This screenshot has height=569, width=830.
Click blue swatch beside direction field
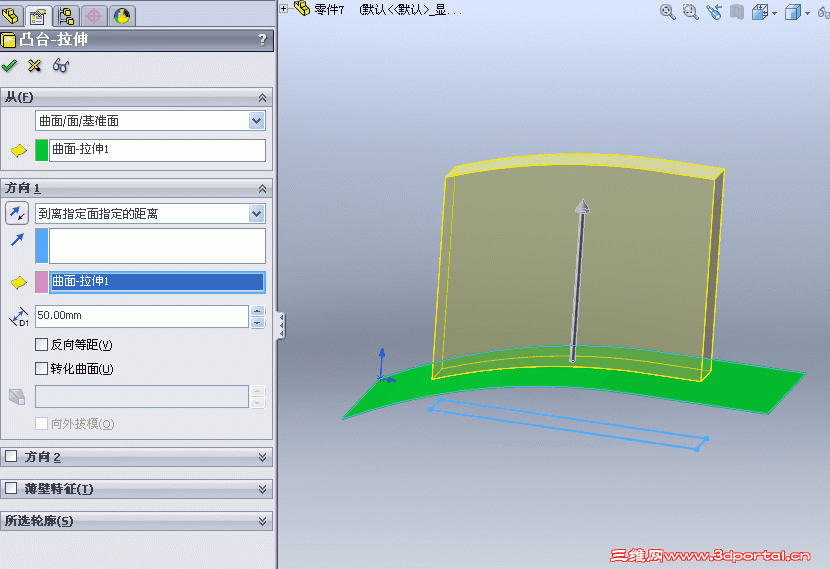(x=41, y=246)
